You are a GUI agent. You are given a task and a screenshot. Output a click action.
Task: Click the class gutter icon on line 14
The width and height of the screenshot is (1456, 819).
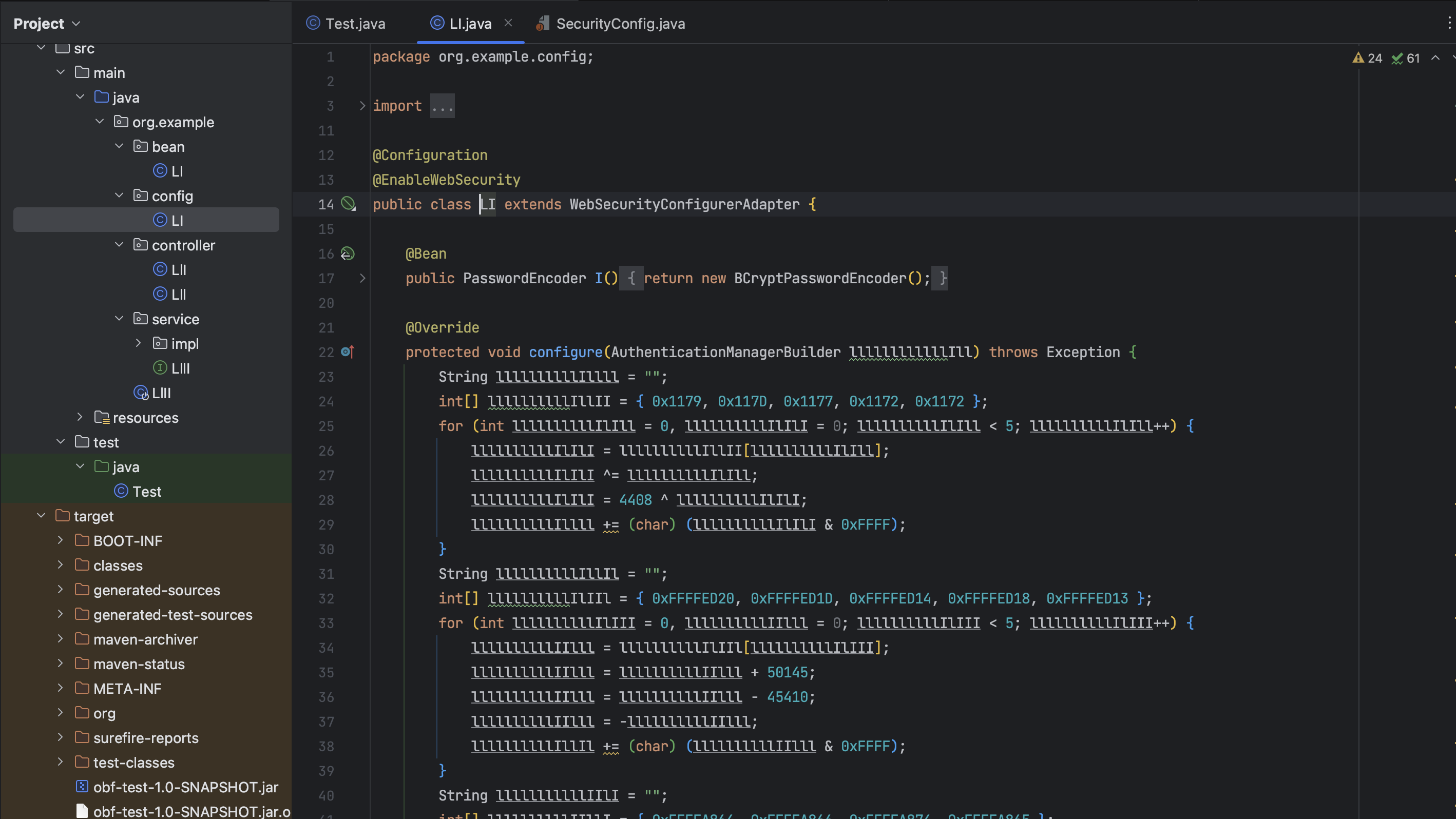click(x=348, y=204)
